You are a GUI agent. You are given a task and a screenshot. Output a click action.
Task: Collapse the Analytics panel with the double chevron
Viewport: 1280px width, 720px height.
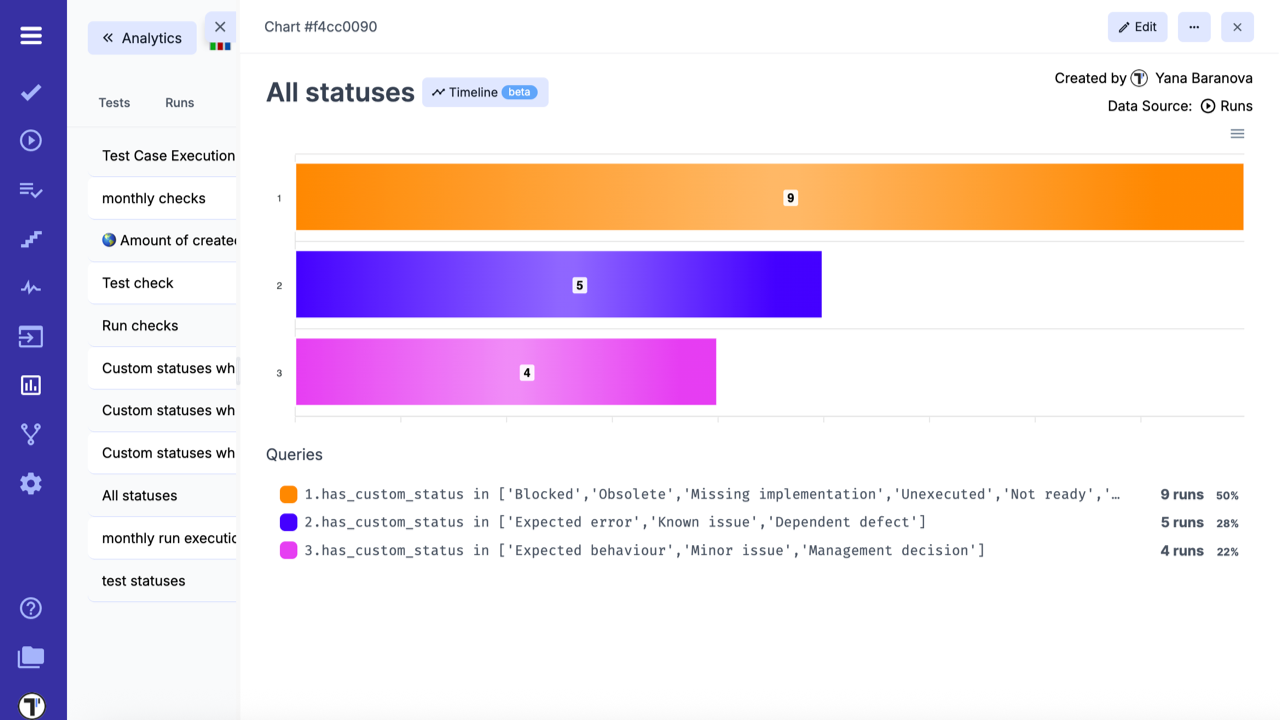coord(107,37)
